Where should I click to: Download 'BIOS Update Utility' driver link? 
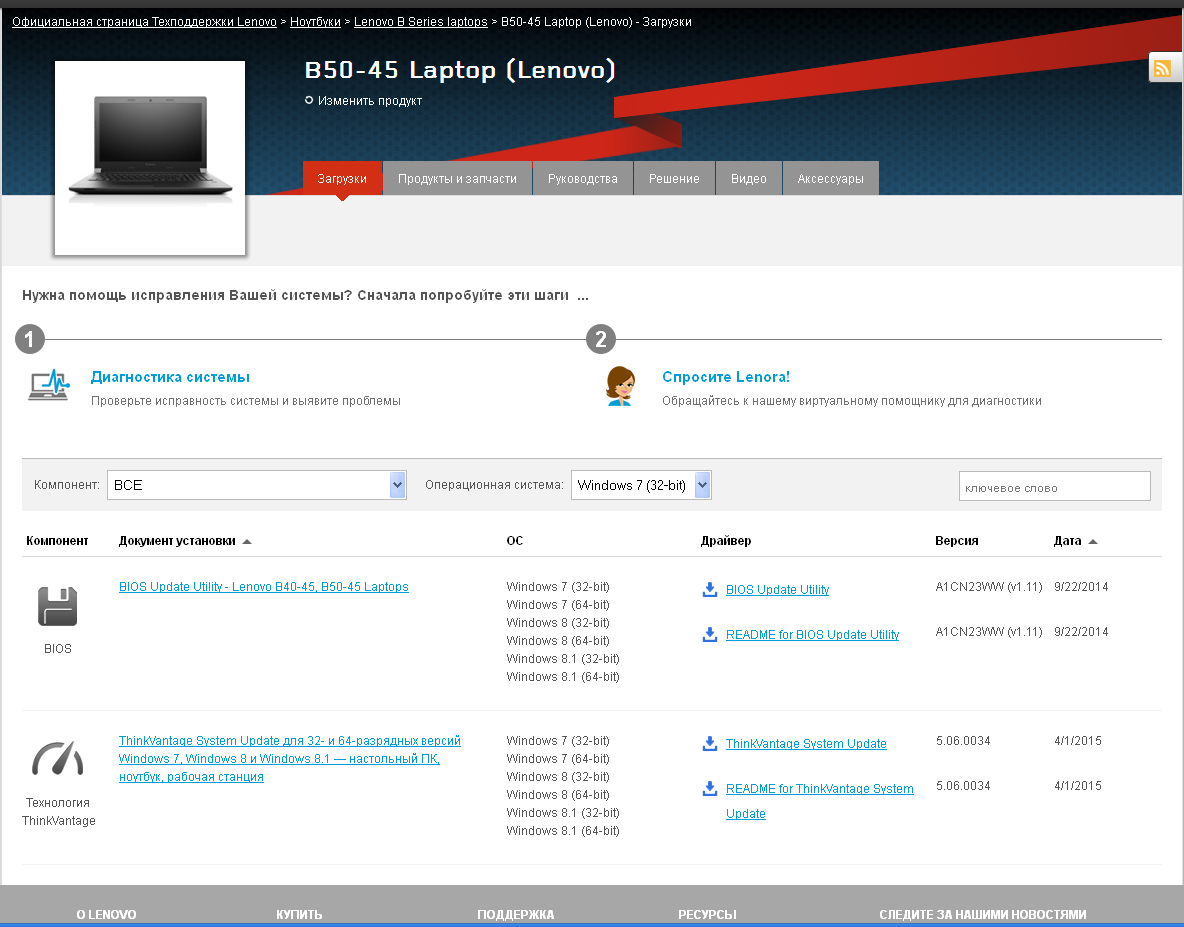pos(777,590)
